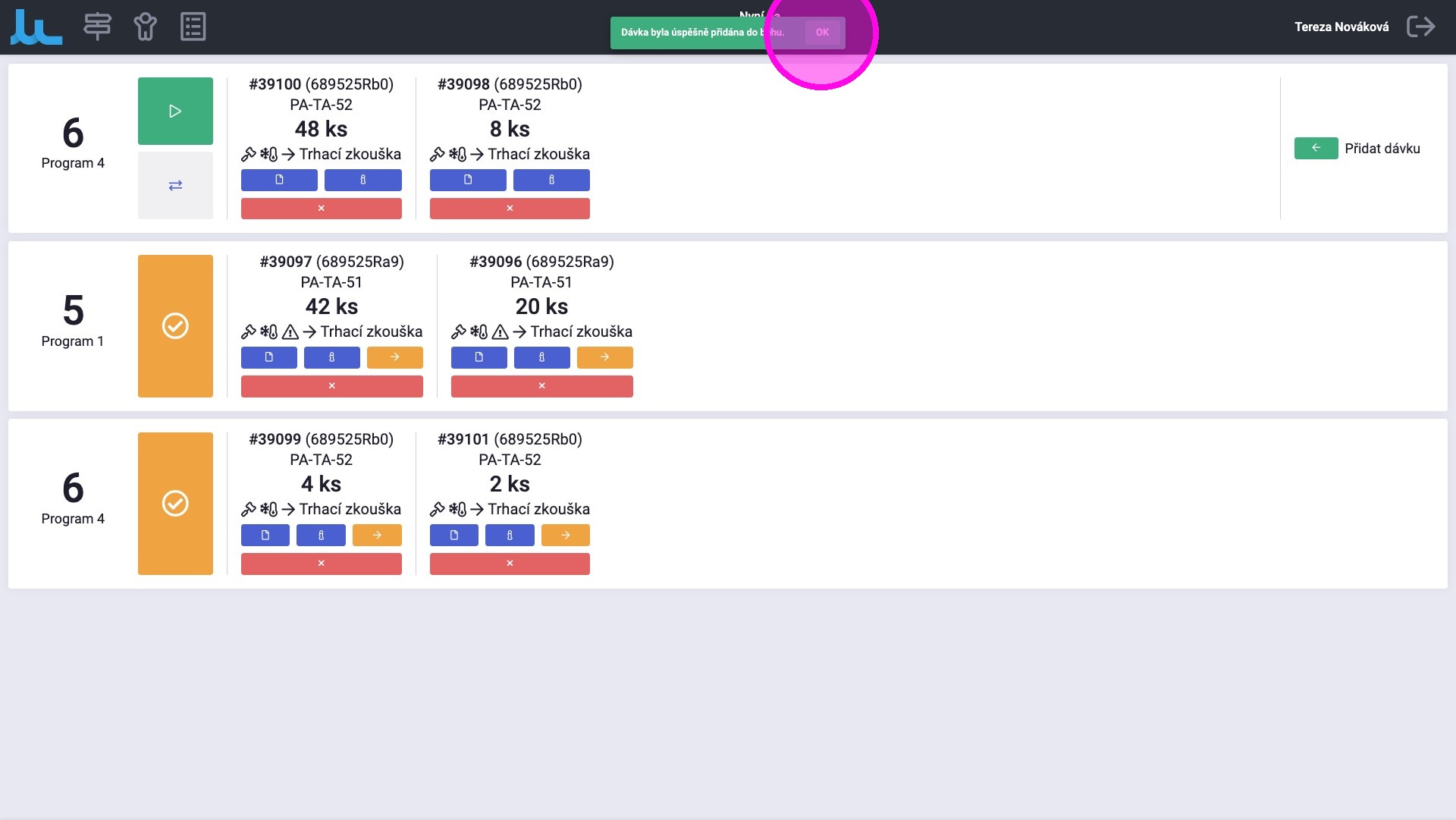Click orange checkmark for bottom Program 4
The height and width of the screenshot is (820, 1456).
coord(175,504)
